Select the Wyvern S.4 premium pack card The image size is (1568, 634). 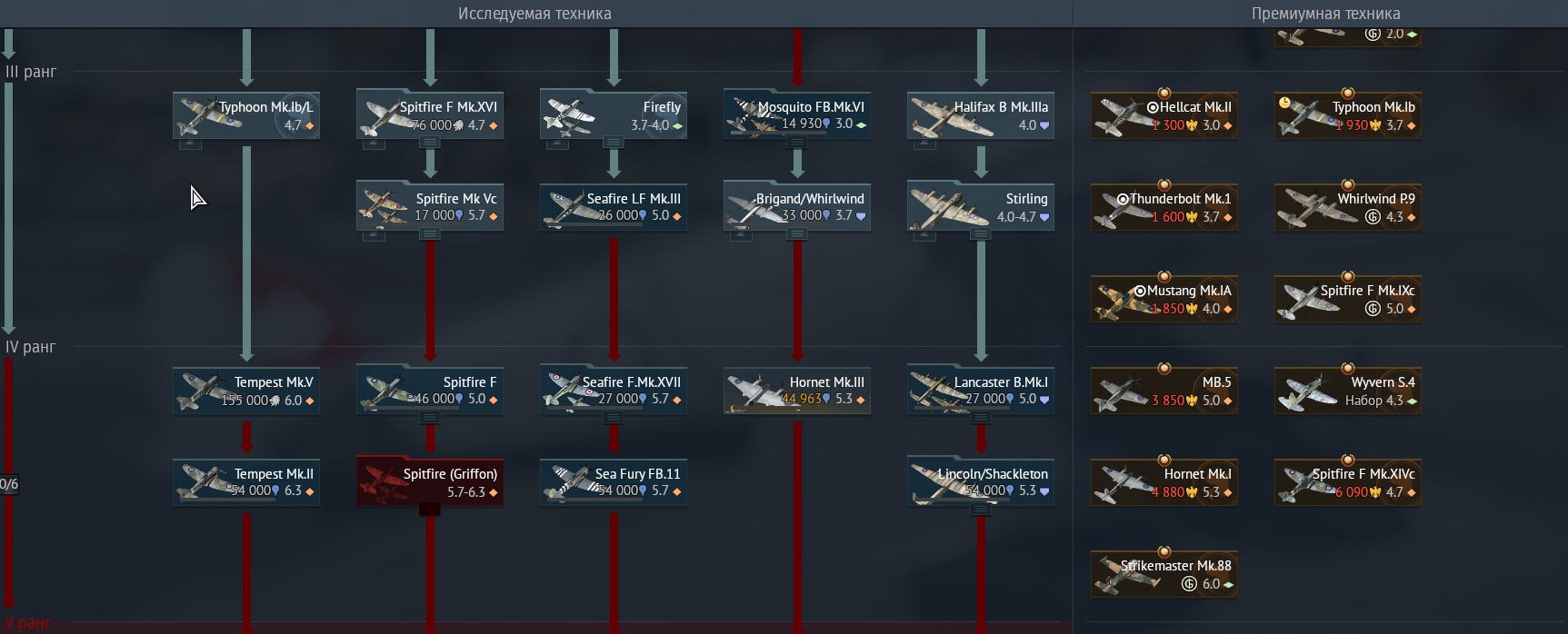coord(1348,391)
